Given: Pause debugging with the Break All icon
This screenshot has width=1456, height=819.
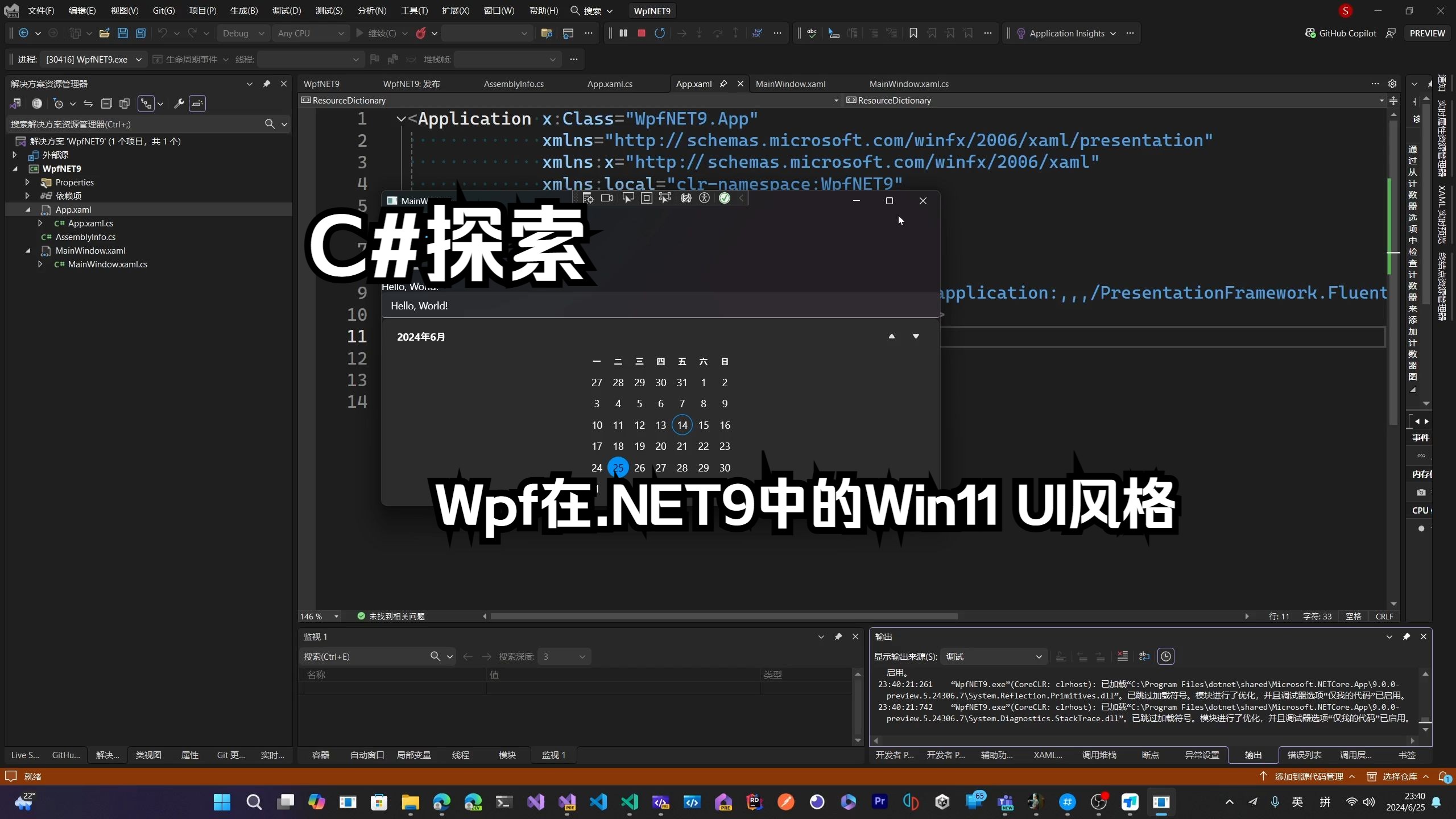Looking at the screenshot, I should (x=623, y=33).
